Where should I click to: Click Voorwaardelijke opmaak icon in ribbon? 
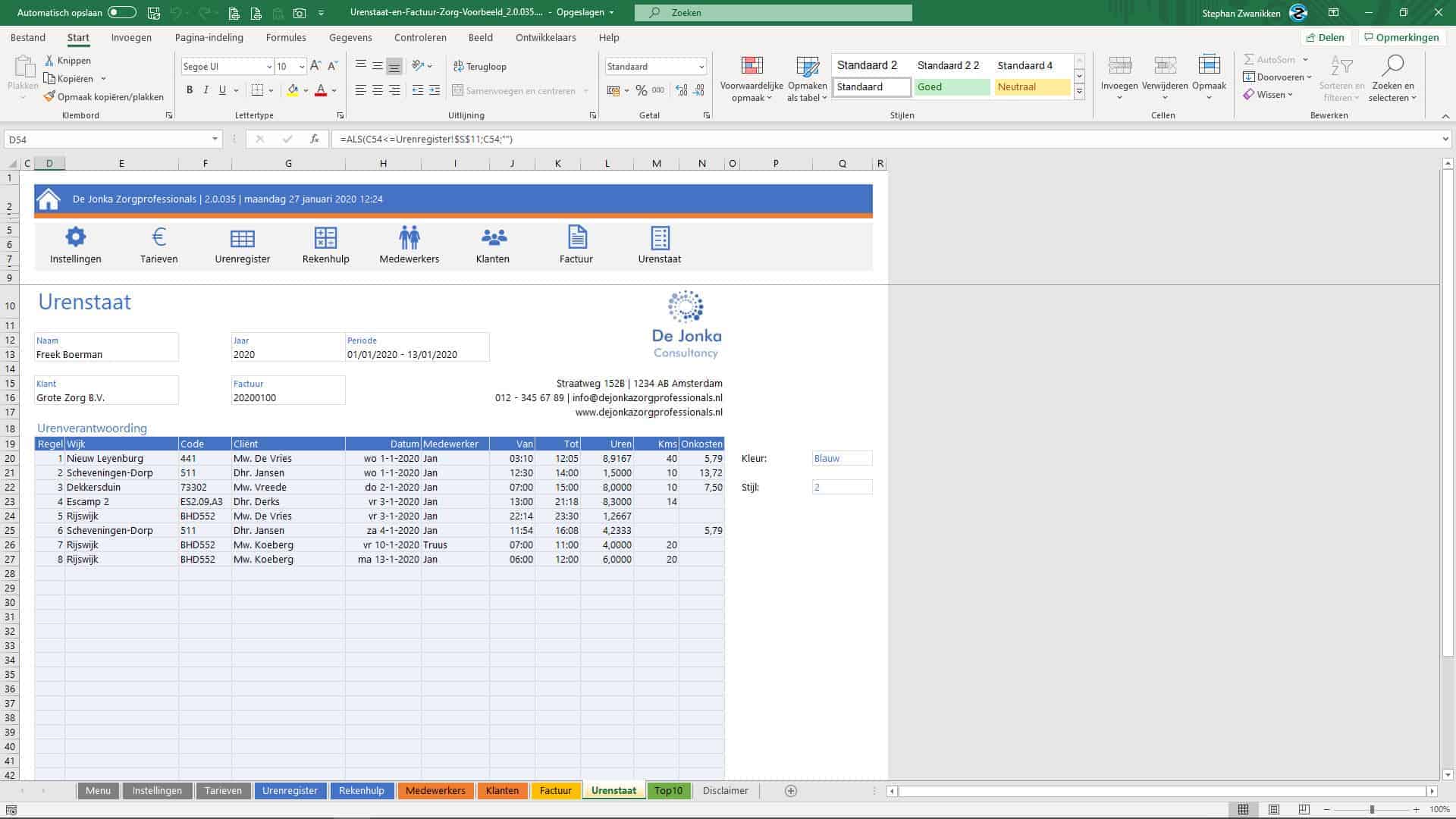coord(752,66)
